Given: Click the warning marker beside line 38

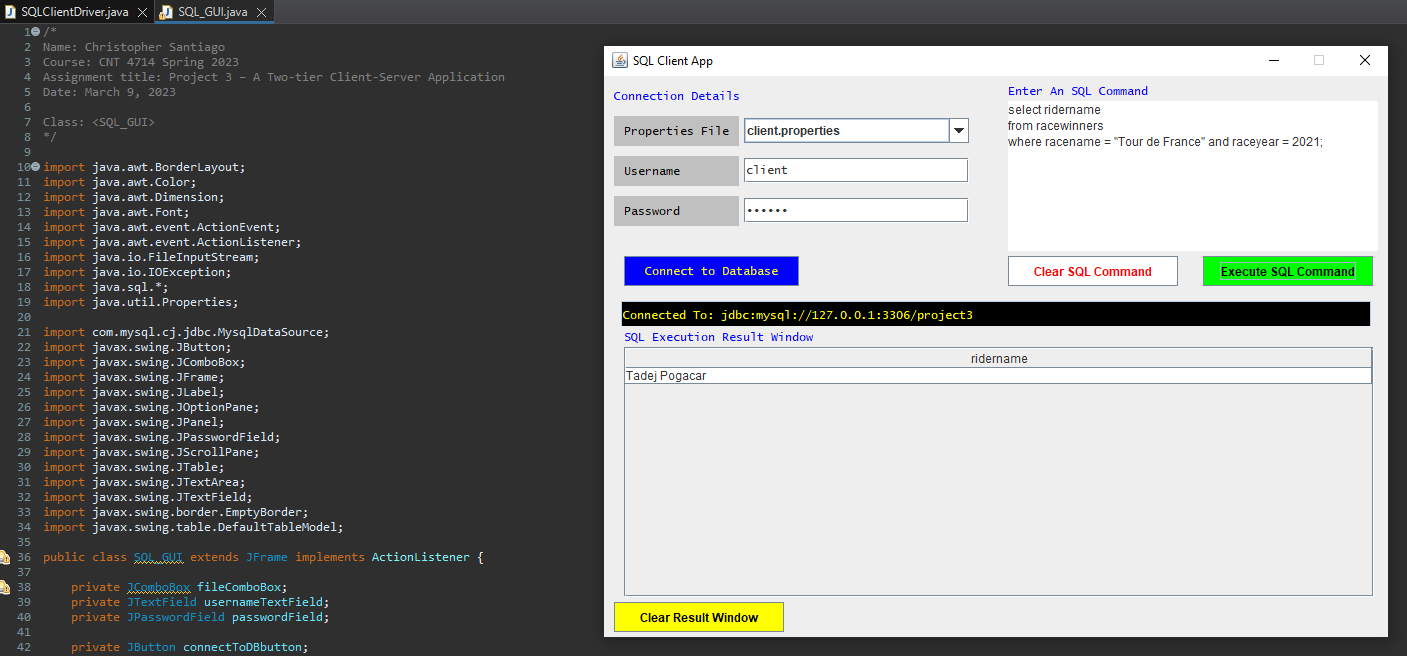Looking at the screenshot, I should (7, 587).
